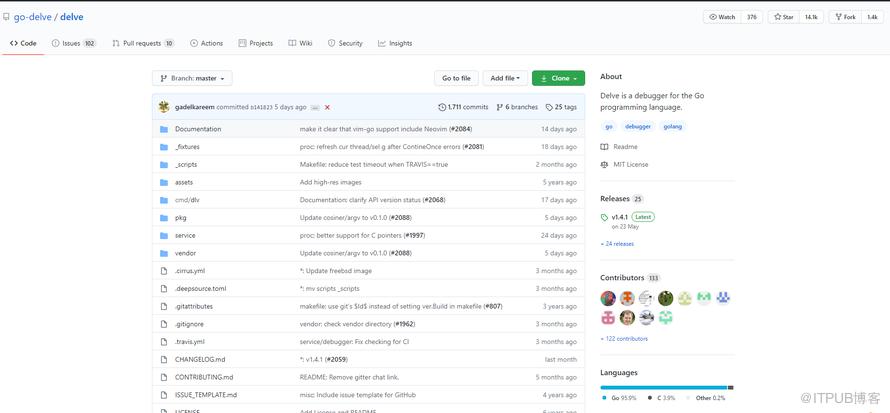Open the .deepsource.toml file
Screen dimensions: 890x413
click(200, 289)
